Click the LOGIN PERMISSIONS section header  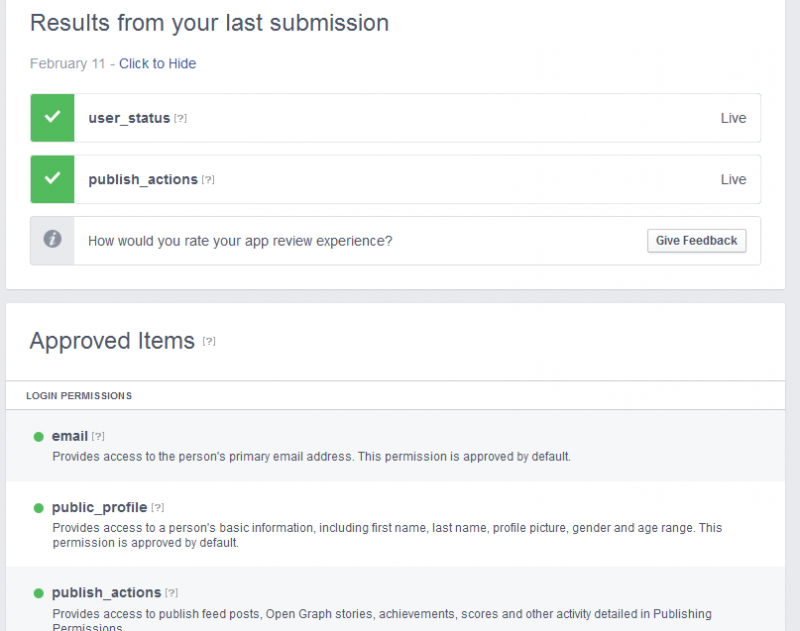[x=79, y=396]
